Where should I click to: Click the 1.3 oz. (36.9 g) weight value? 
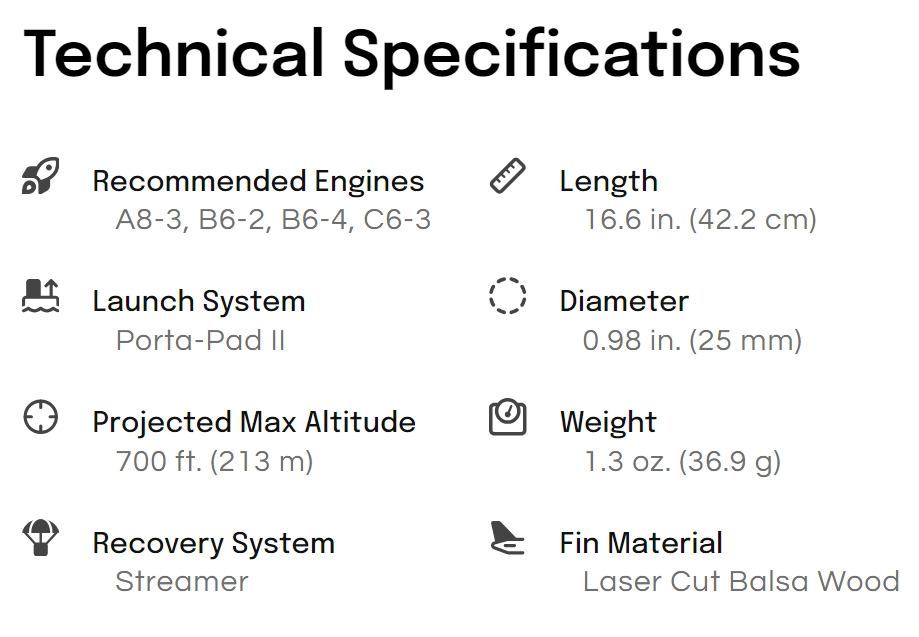click(x=683, y=462)
